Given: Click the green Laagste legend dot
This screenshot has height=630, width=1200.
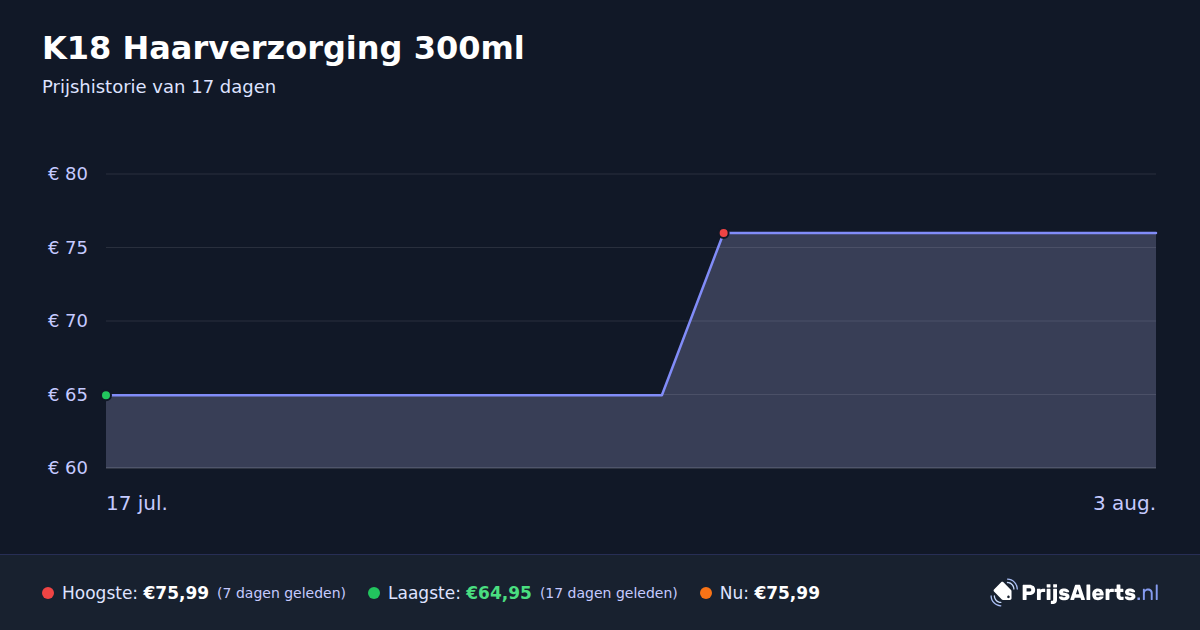Looking at the screenshot, I should click(x=374, y=593).
